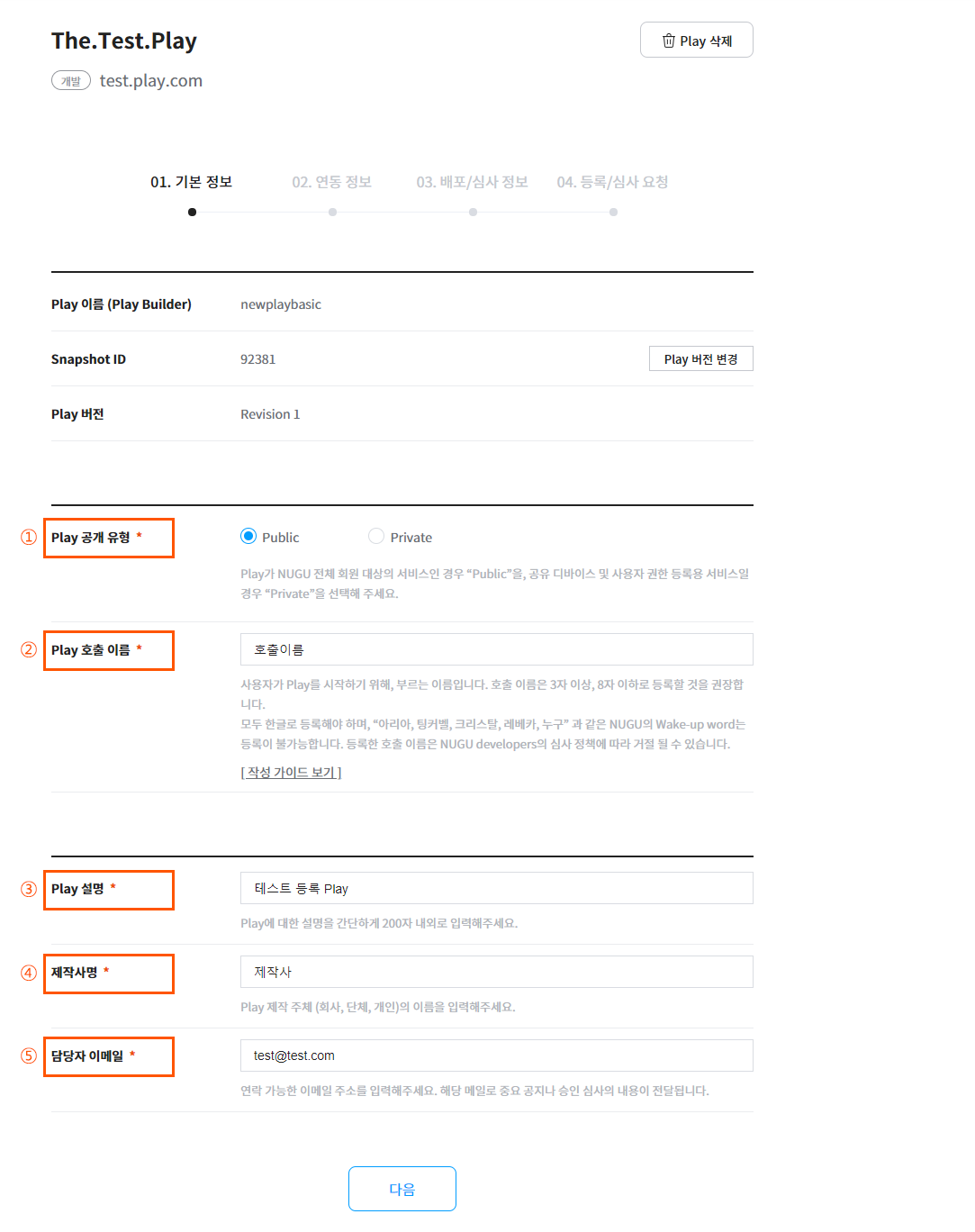Viewport: 975px width, 1232px height.
Task: Switch to the 02. 연동 정보 step
Action: 332,183
